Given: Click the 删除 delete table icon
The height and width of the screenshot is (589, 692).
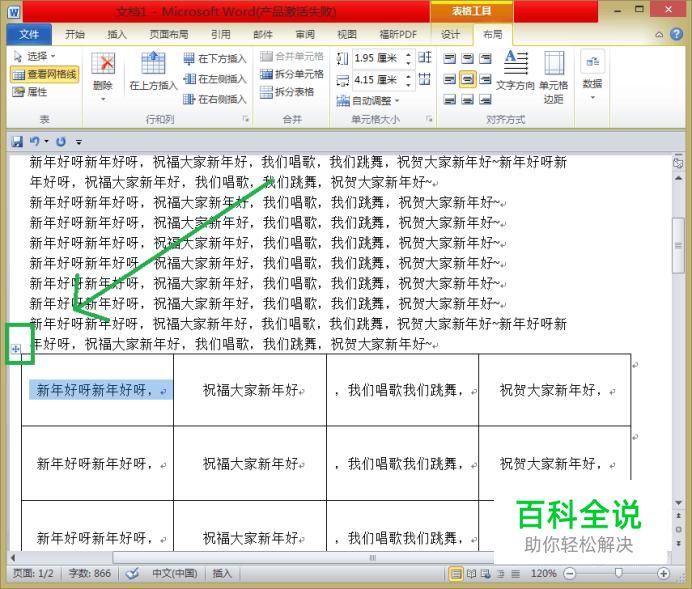Looking at the screenshot, I should [103, 63].
